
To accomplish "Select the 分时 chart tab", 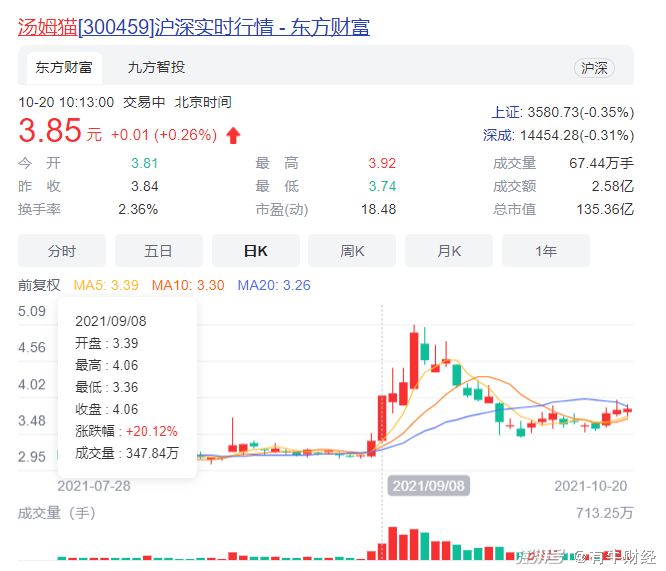I will pos(62,251).
